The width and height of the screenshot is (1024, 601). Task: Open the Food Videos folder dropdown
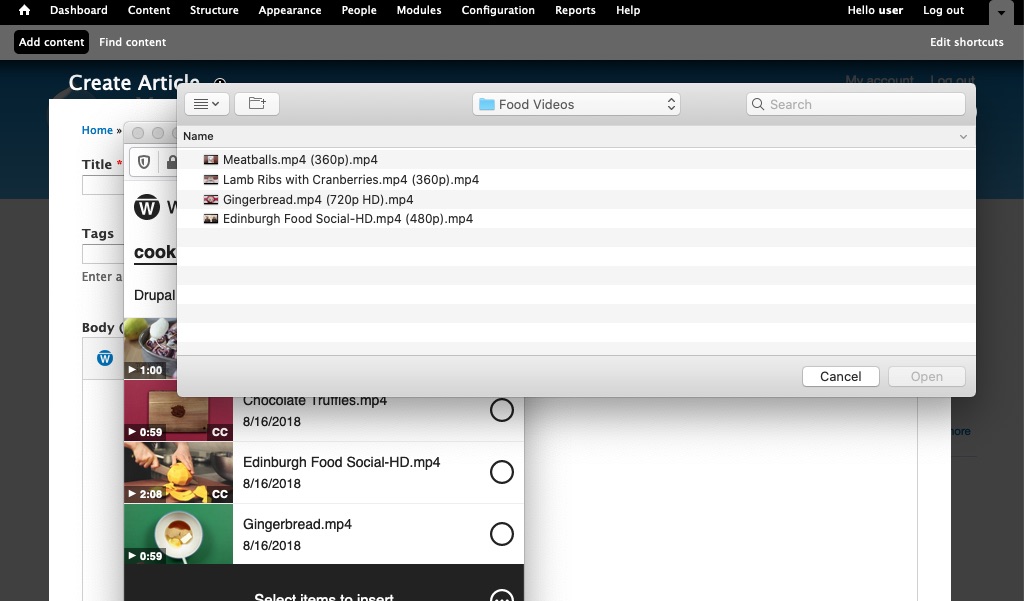point(577,103)
